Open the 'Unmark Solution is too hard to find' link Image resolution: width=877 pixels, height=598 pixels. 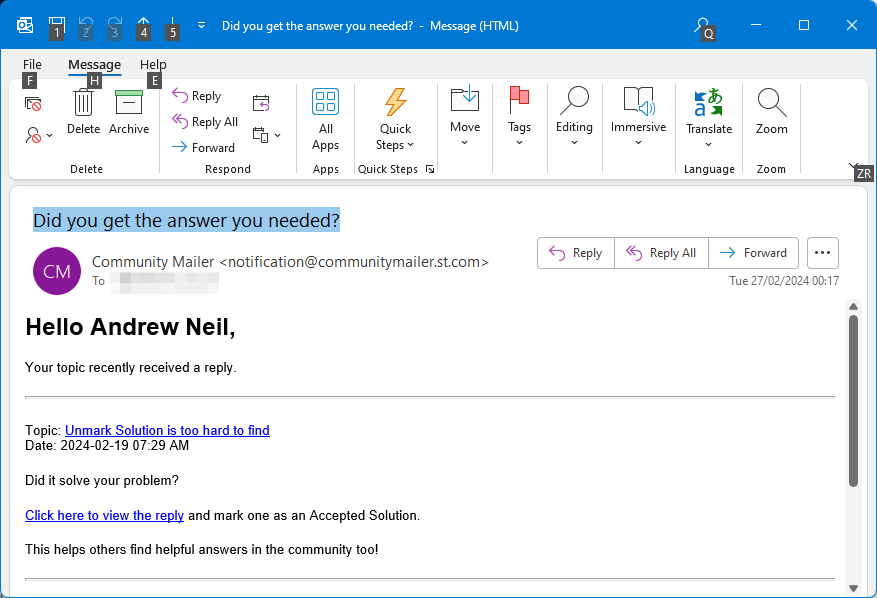coord(167,430)
